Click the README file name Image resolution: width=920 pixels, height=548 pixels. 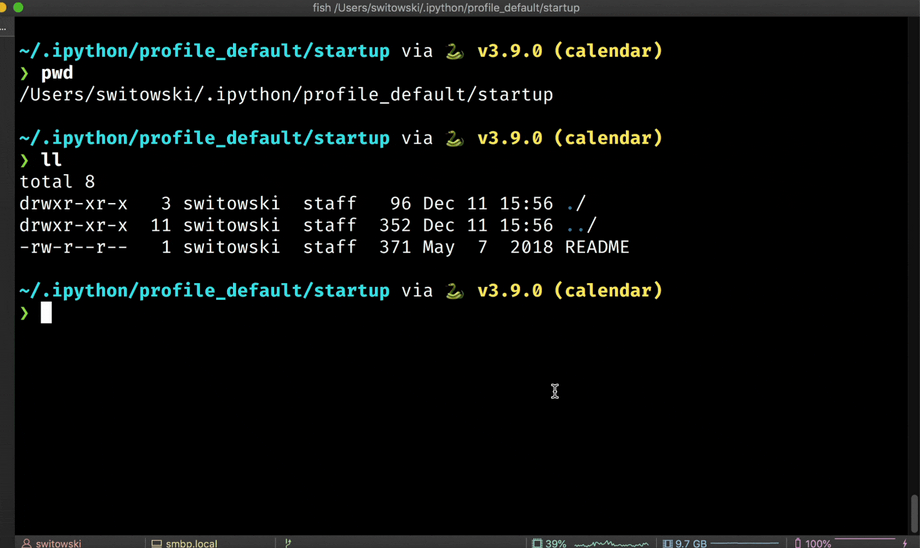pos(597,247)
